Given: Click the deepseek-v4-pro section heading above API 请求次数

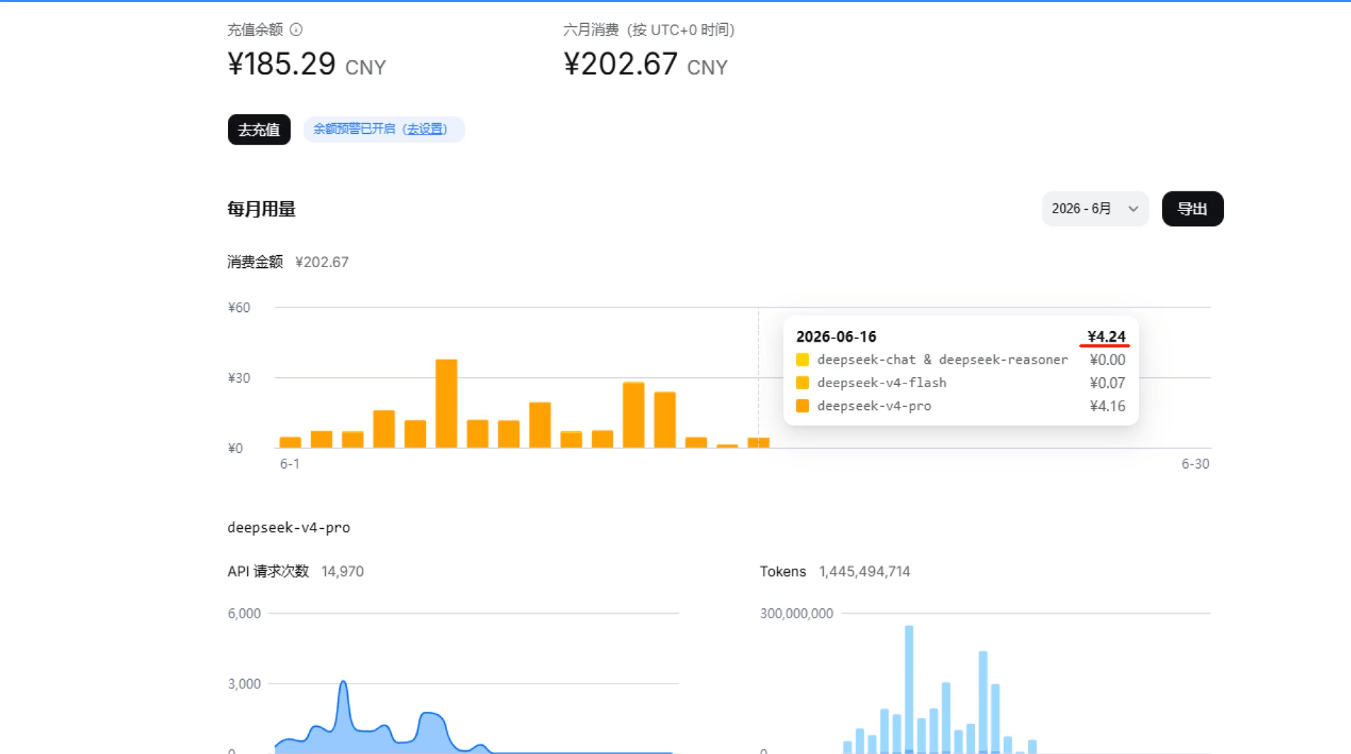Looking at the screenshot, I should tap(289, 527).
